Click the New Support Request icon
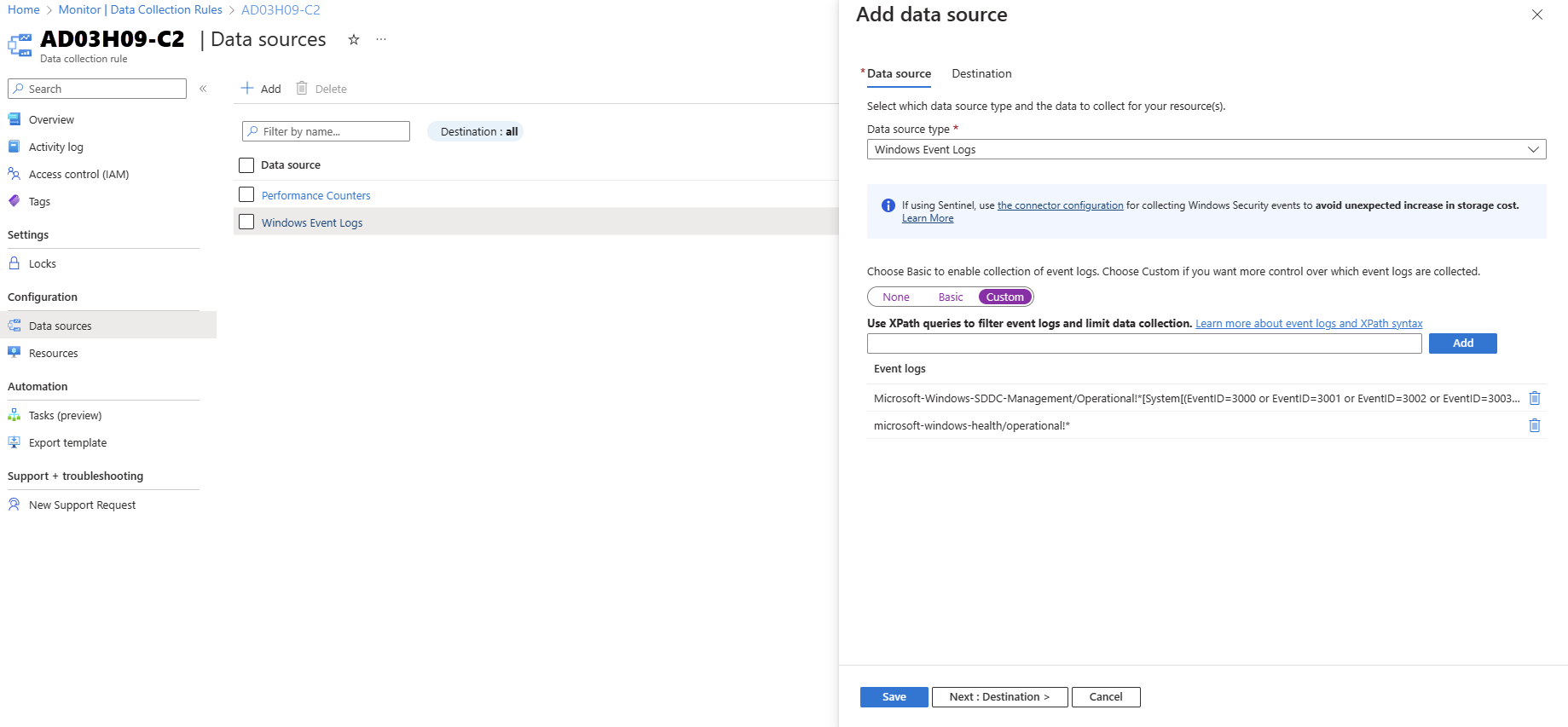Image resolution: width=1568 pixels, height=727 pixels. 14,505
